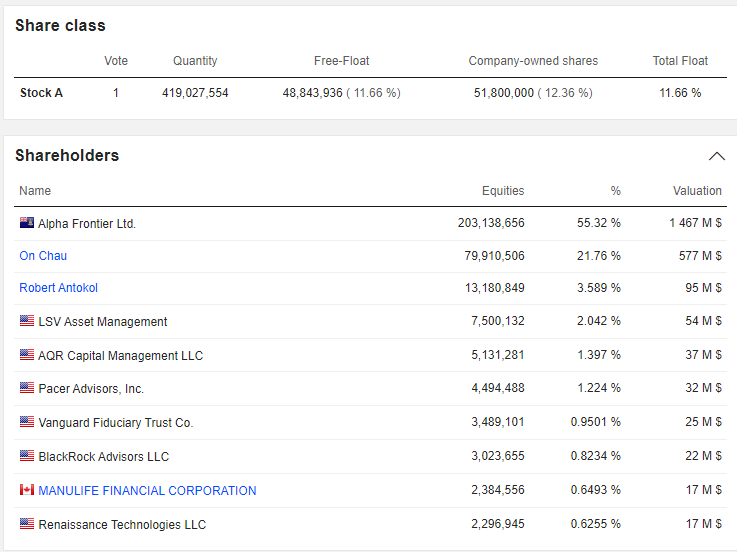The image size is (737, 552).
Task: Select the Pacer Advisors, Inc. name
Action: [x=91, y=389]
